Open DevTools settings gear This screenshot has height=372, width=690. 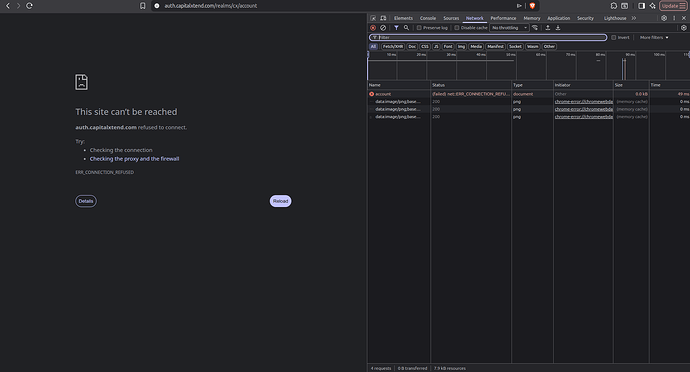click(664, 18)
